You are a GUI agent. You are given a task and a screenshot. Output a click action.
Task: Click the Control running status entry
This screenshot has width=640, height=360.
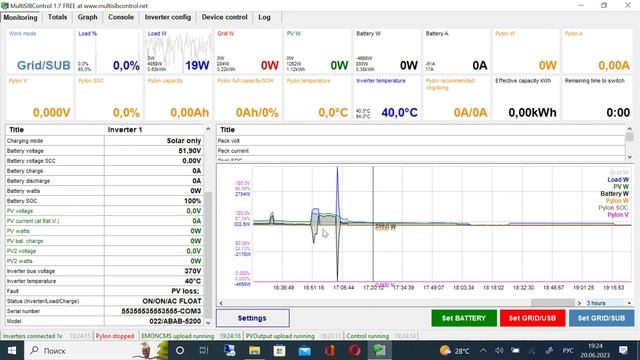coord(367,336)
